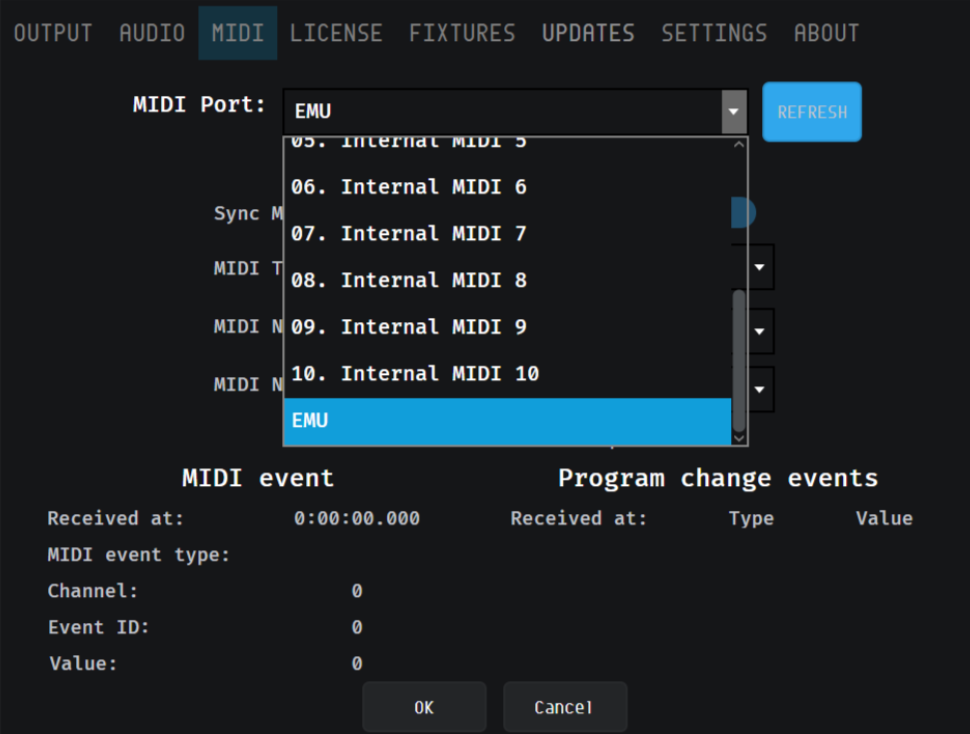Click the MIDI event type: label

(x=139, y=555)
